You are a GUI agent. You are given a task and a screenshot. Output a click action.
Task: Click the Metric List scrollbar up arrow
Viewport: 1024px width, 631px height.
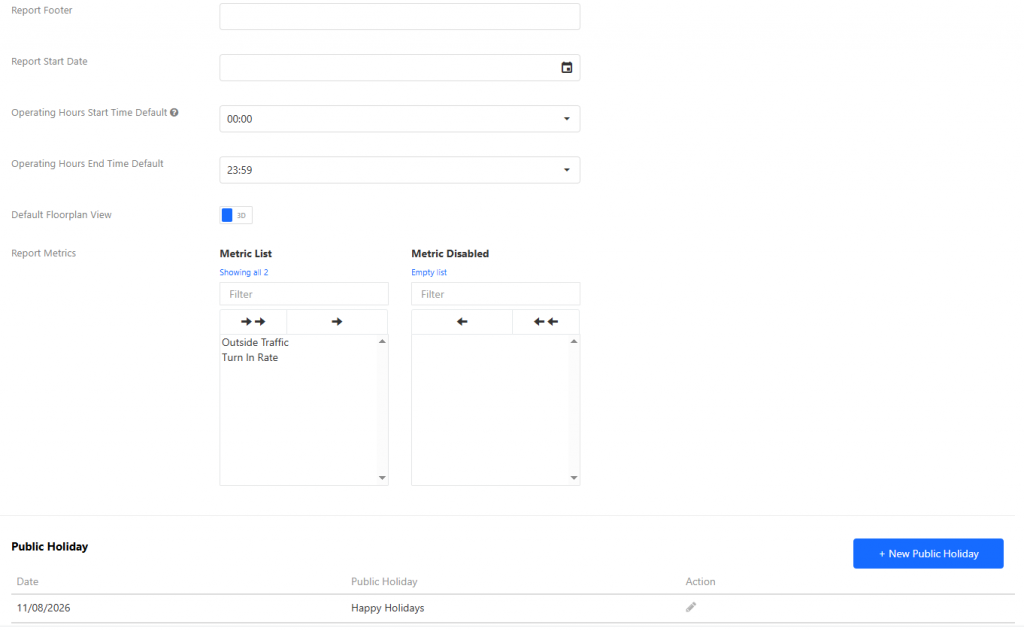pos(382,341)
